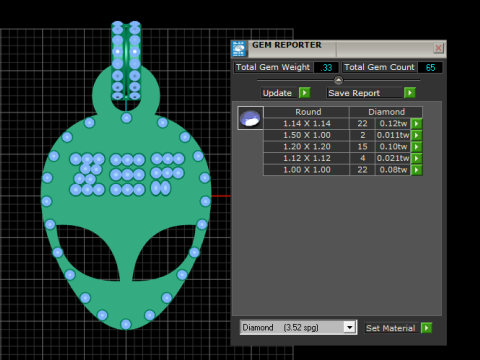Click the GEM REPORTER title bar text
The width and height of the screenshot is (480, 360).
point(287,45)
